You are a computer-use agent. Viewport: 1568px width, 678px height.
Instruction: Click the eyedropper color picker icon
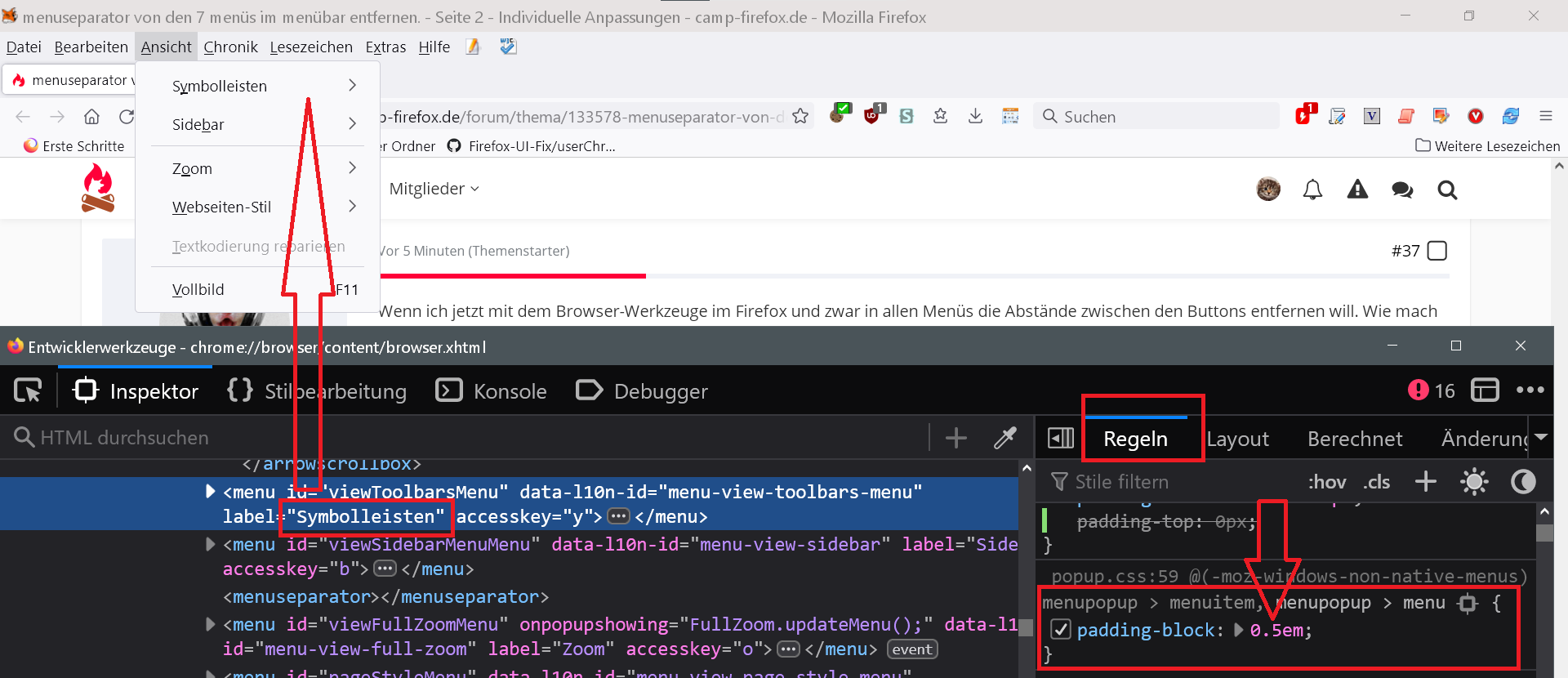(x=1005, y=438)
